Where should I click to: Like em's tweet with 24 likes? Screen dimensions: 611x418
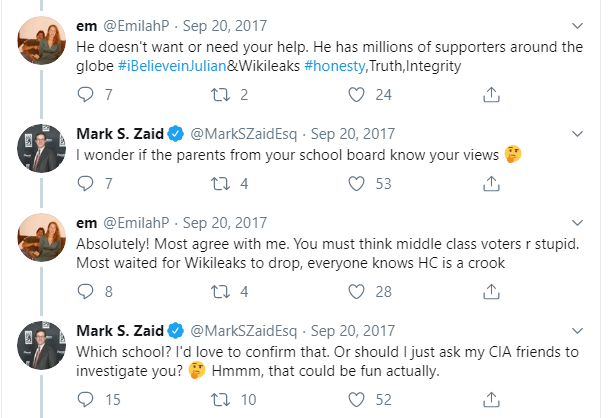(x=356, y=95)
